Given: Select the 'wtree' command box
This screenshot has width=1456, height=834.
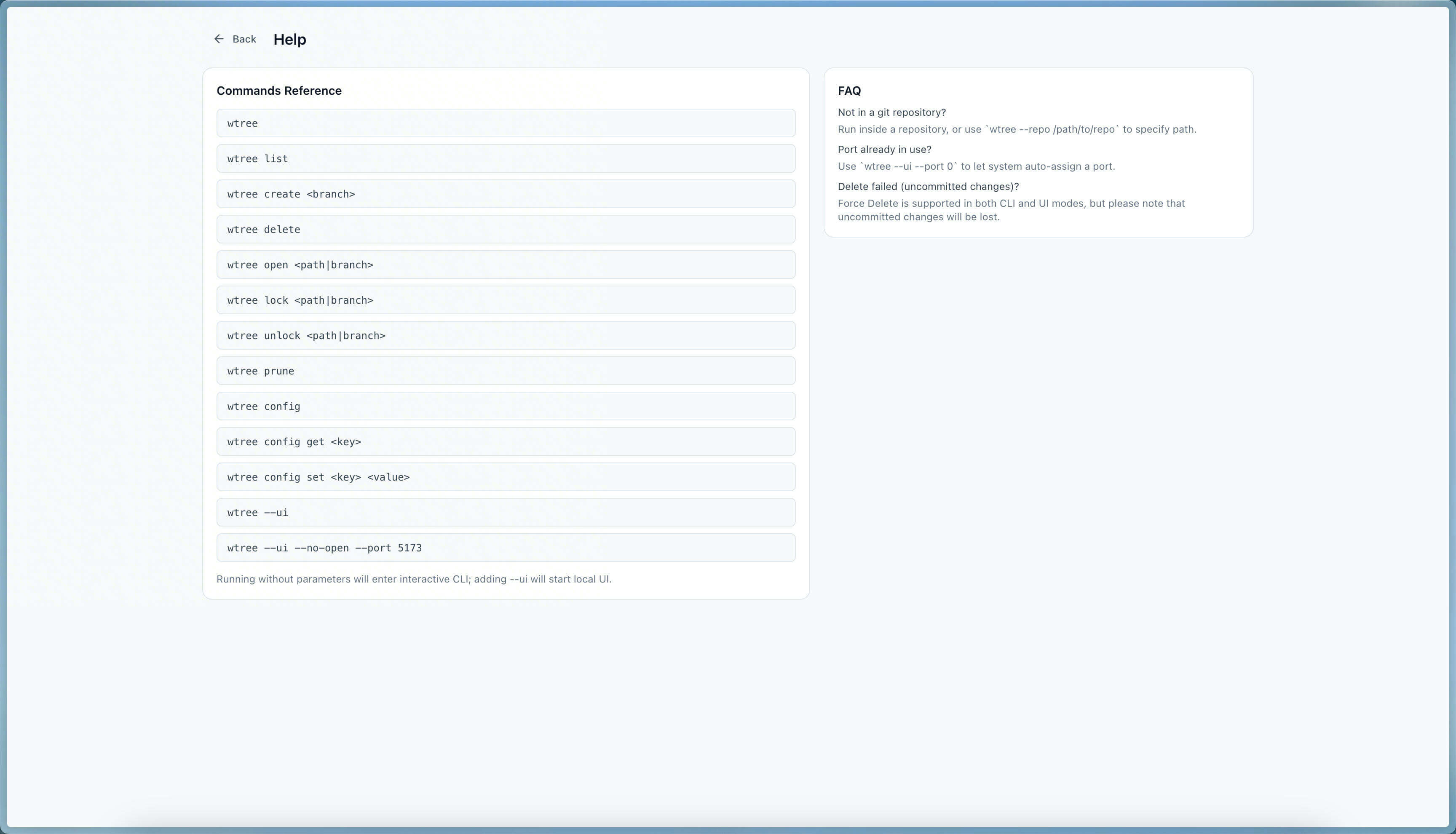Looking at the screenshot, I should [505, 123].
